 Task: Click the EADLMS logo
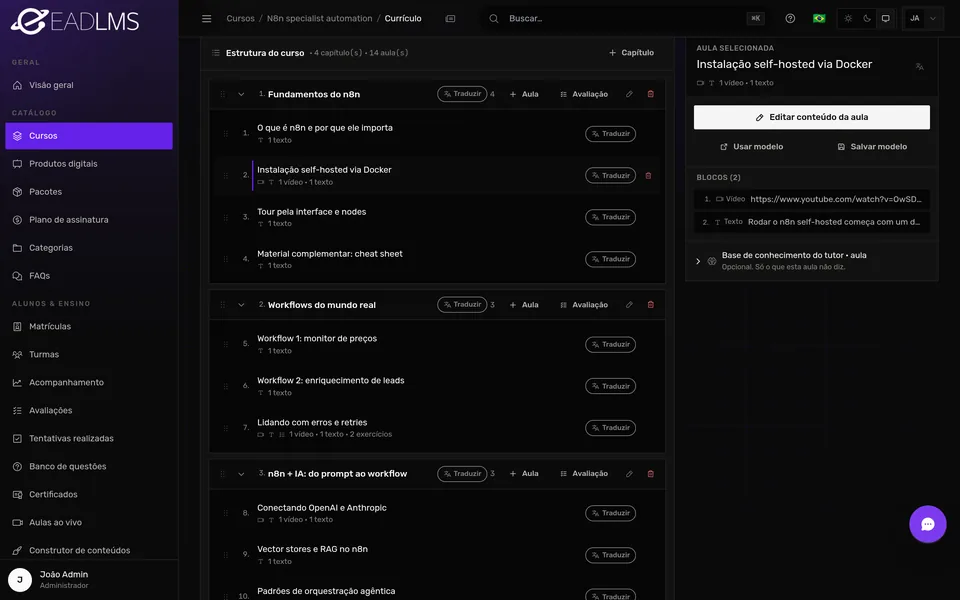click(75, 21)
